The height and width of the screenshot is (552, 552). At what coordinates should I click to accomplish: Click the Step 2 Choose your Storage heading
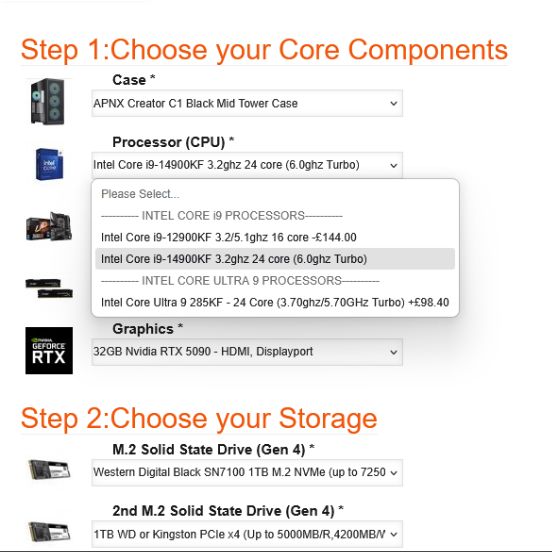(x=199, y=419)
